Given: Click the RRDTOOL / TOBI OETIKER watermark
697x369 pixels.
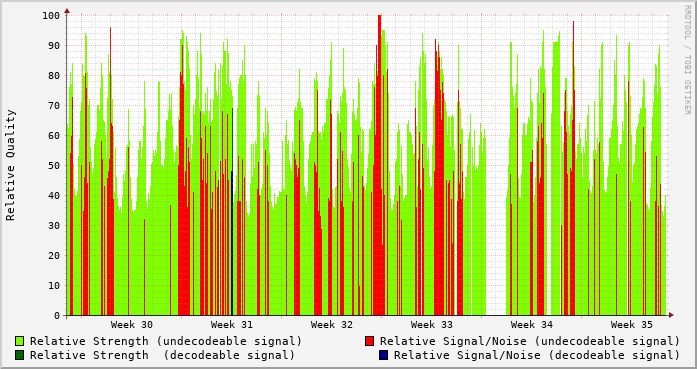Looking at the screenshot, I should click(687, 60).
